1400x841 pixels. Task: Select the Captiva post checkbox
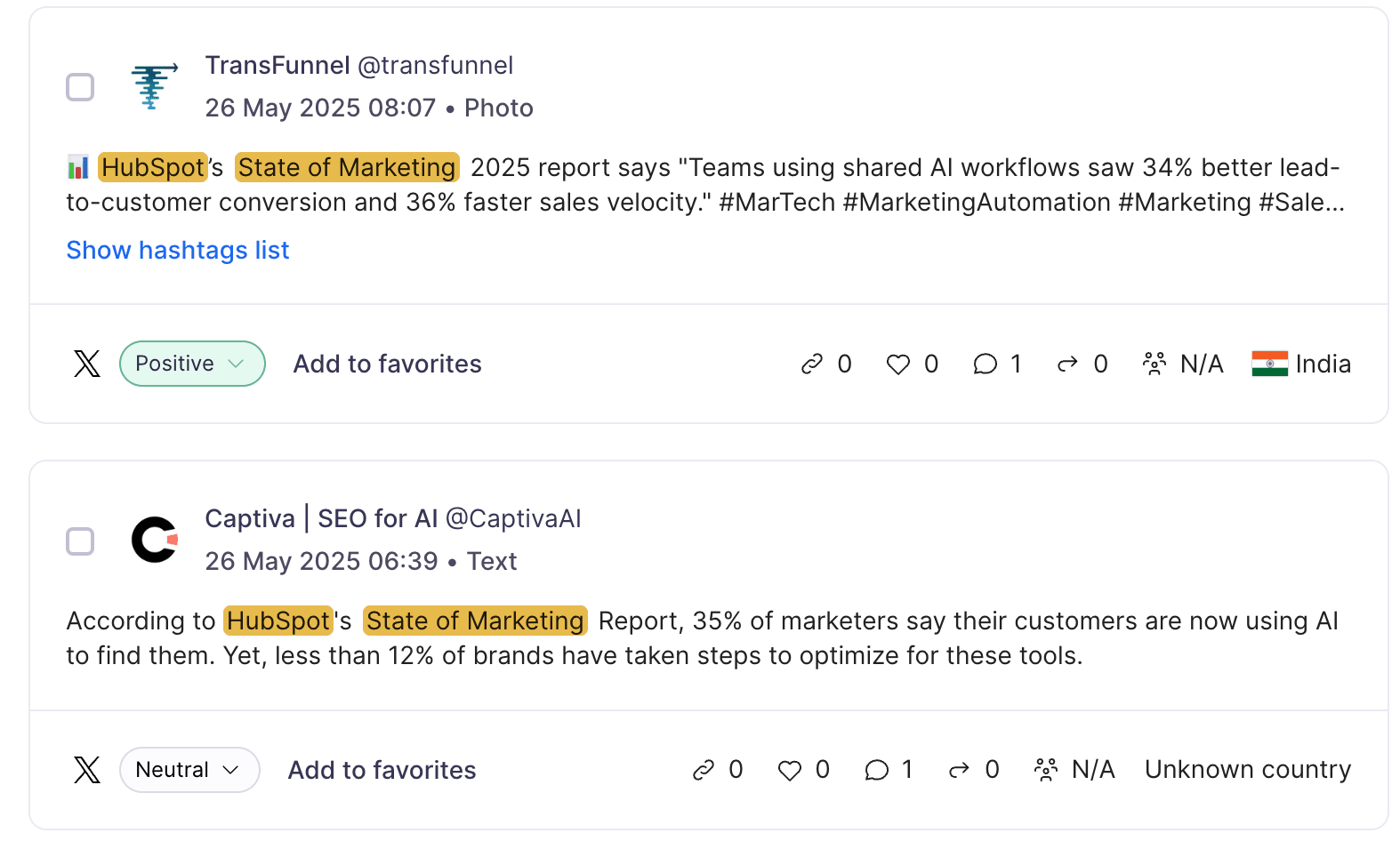point(80,541)
